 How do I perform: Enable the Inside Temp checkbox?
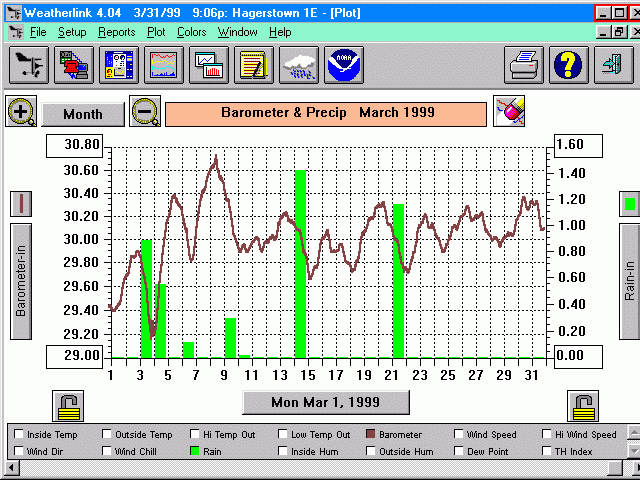click(19, 434)
